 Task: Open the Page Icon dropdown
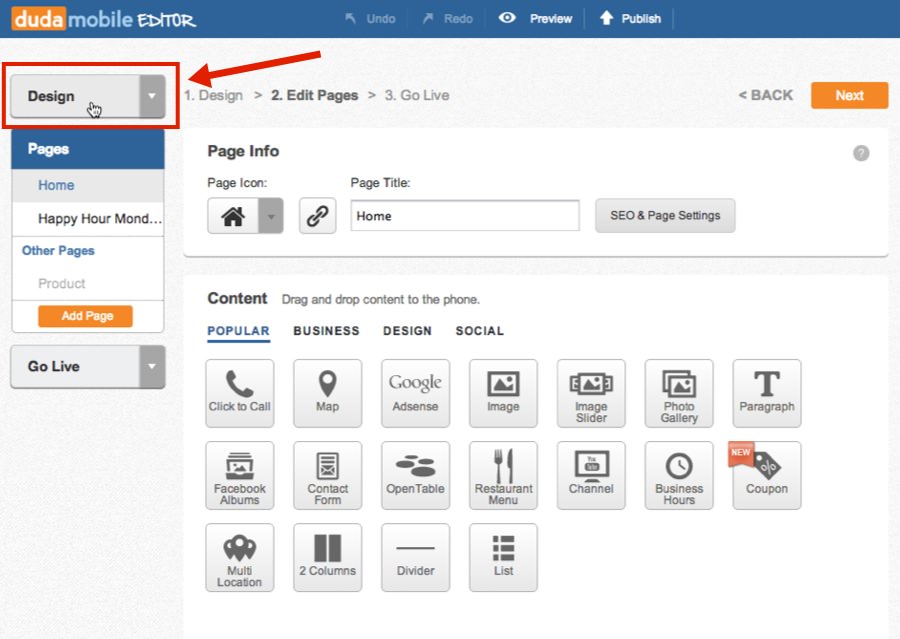(x=271, y=216)
